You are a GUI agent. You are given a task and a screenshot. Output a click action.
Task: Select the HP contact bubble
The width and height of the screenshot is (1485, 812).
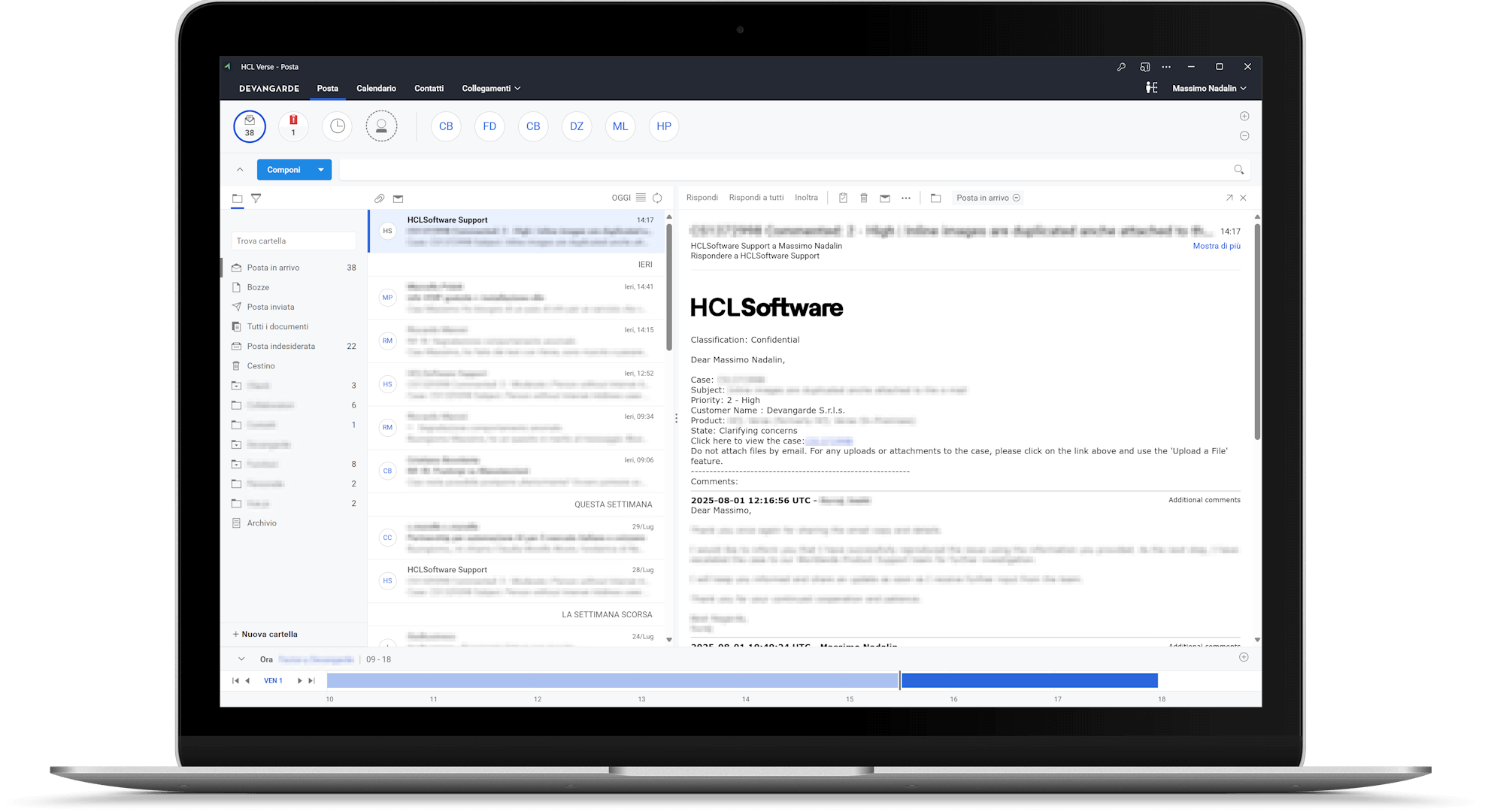point(664,126)
